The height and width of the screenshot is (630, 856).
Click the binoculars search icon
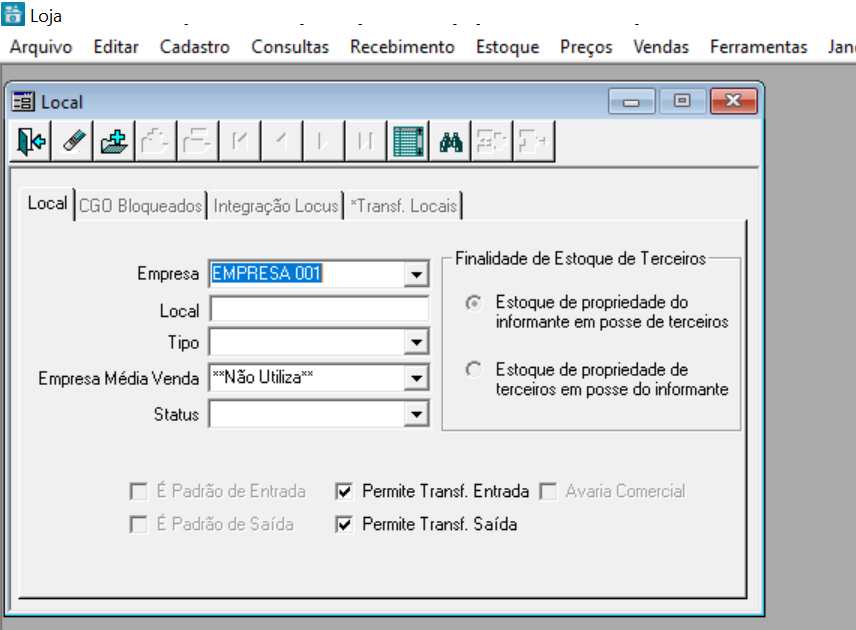450,141
